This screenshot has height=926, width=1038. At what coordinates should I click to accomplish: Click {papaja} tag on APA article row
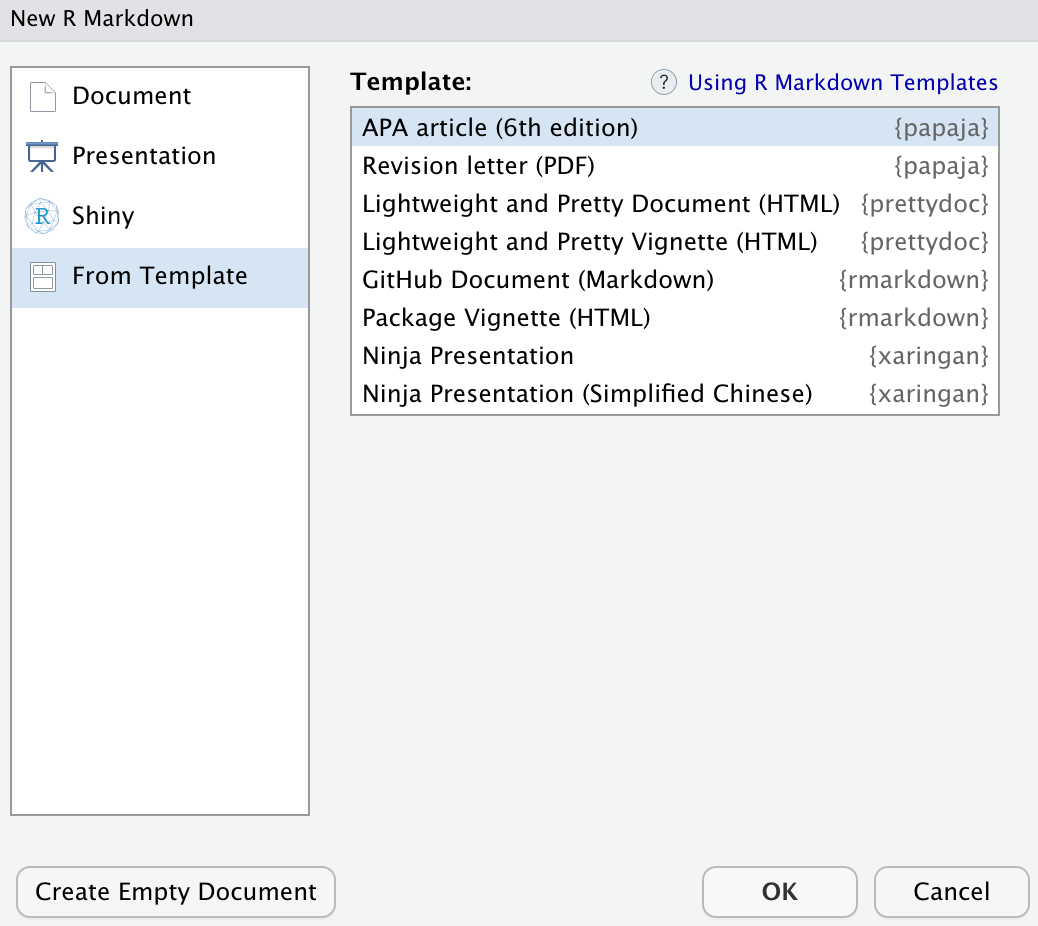click(941, 128)
